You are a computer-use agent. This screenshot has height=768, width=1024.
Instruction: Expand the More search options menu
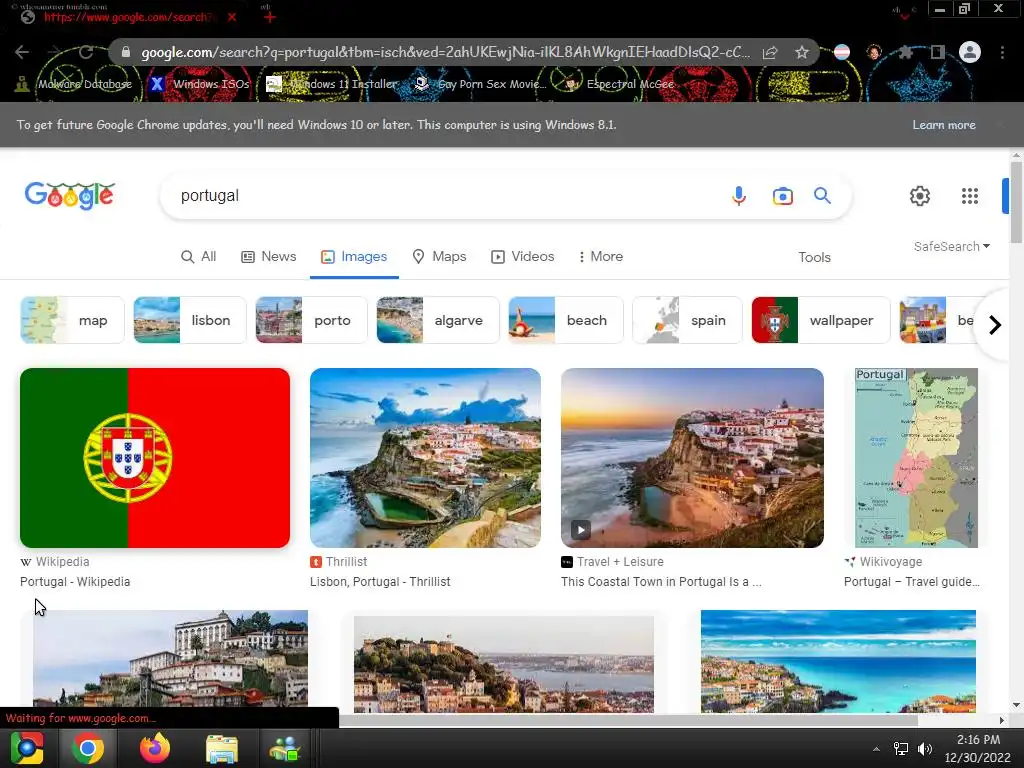(x=601, y=257)
